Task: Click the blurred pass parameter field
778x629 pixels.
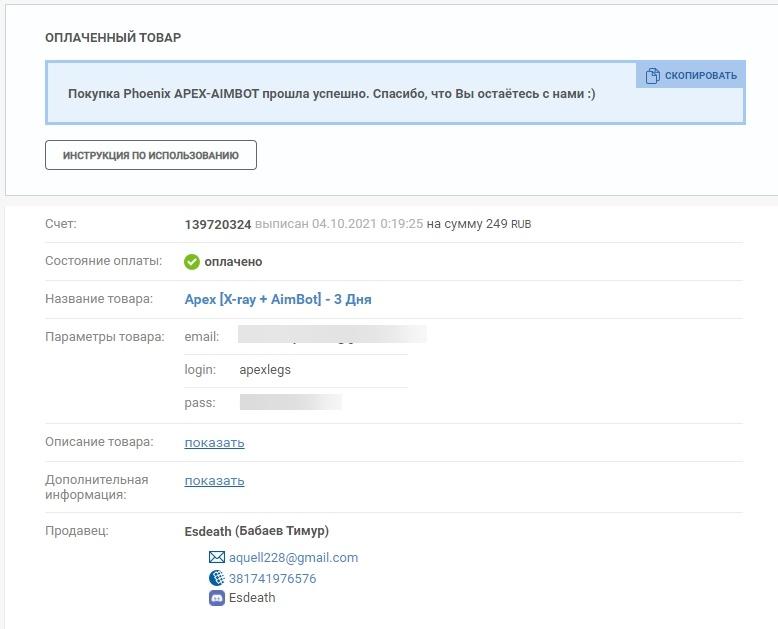Action: (290, 402)
